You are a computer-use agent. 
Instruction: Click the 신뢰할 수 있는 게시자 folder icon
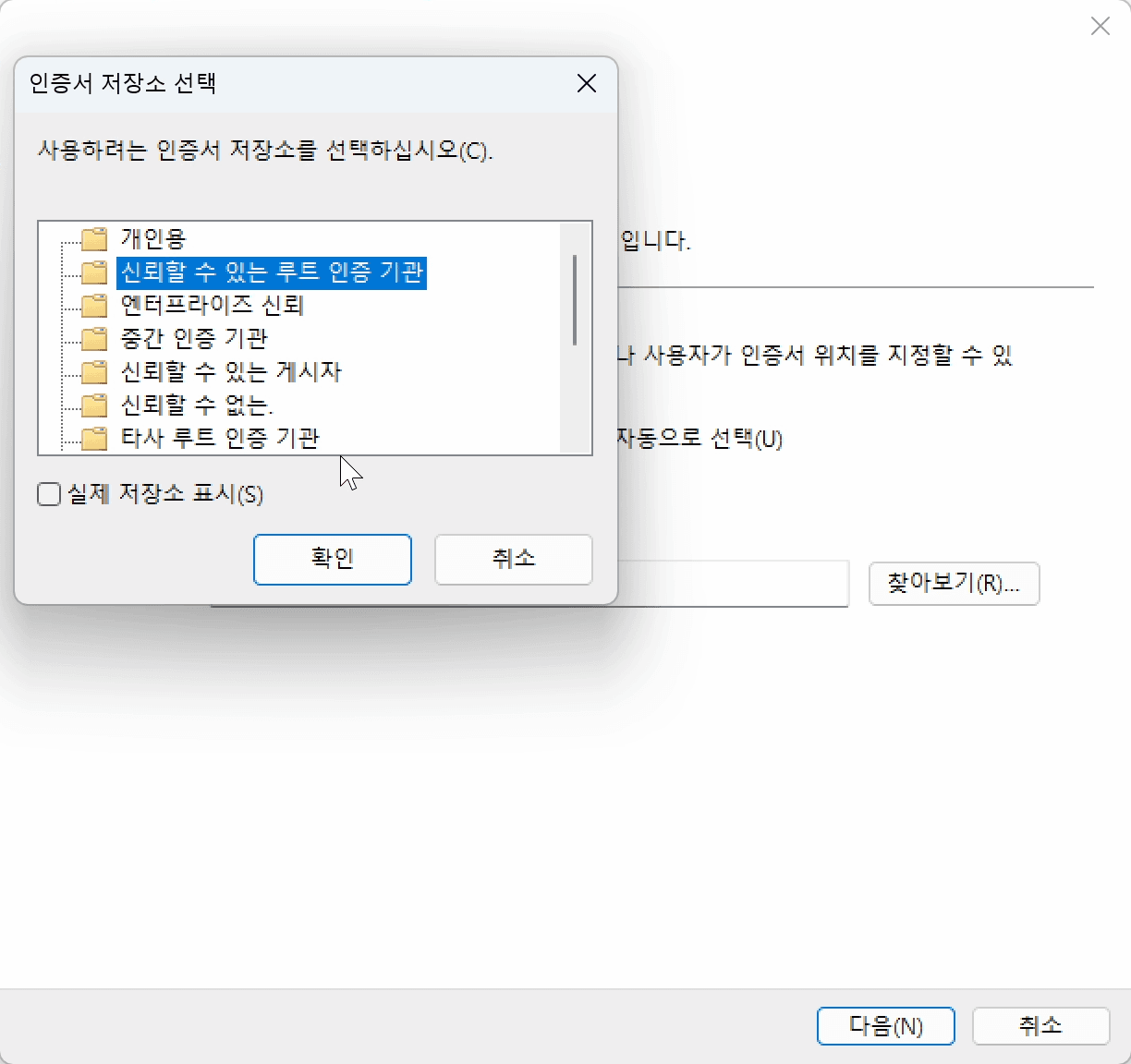tap(93, 372)
